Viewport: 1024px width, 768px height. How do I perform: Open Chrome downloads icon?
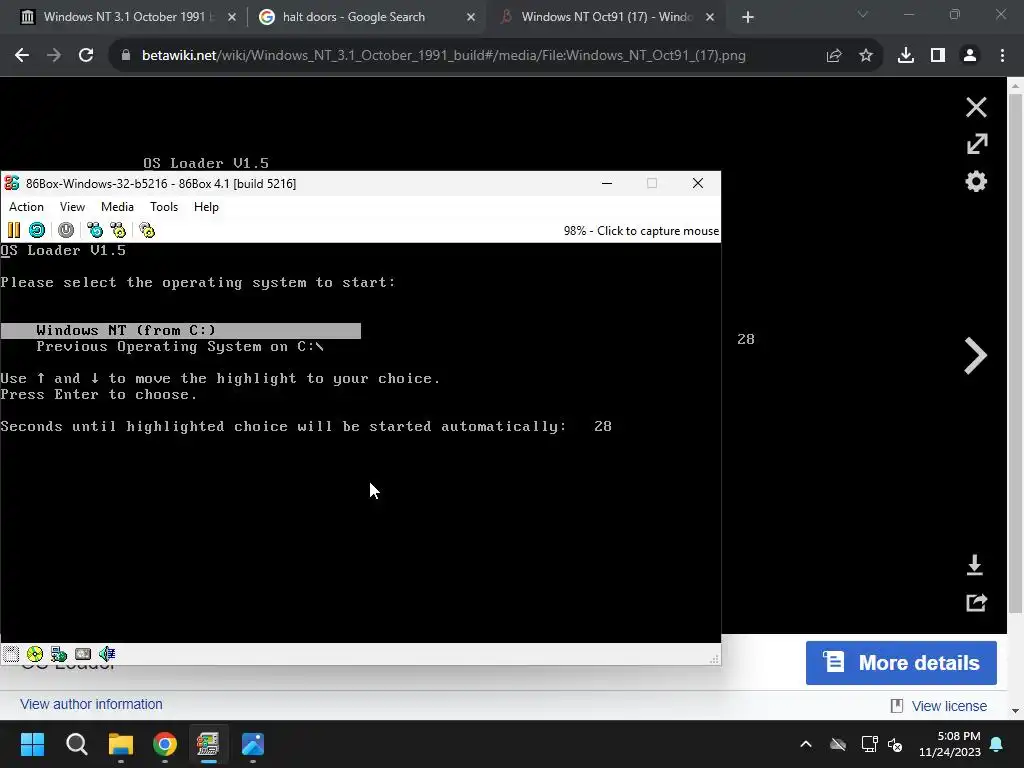(906, 56)
